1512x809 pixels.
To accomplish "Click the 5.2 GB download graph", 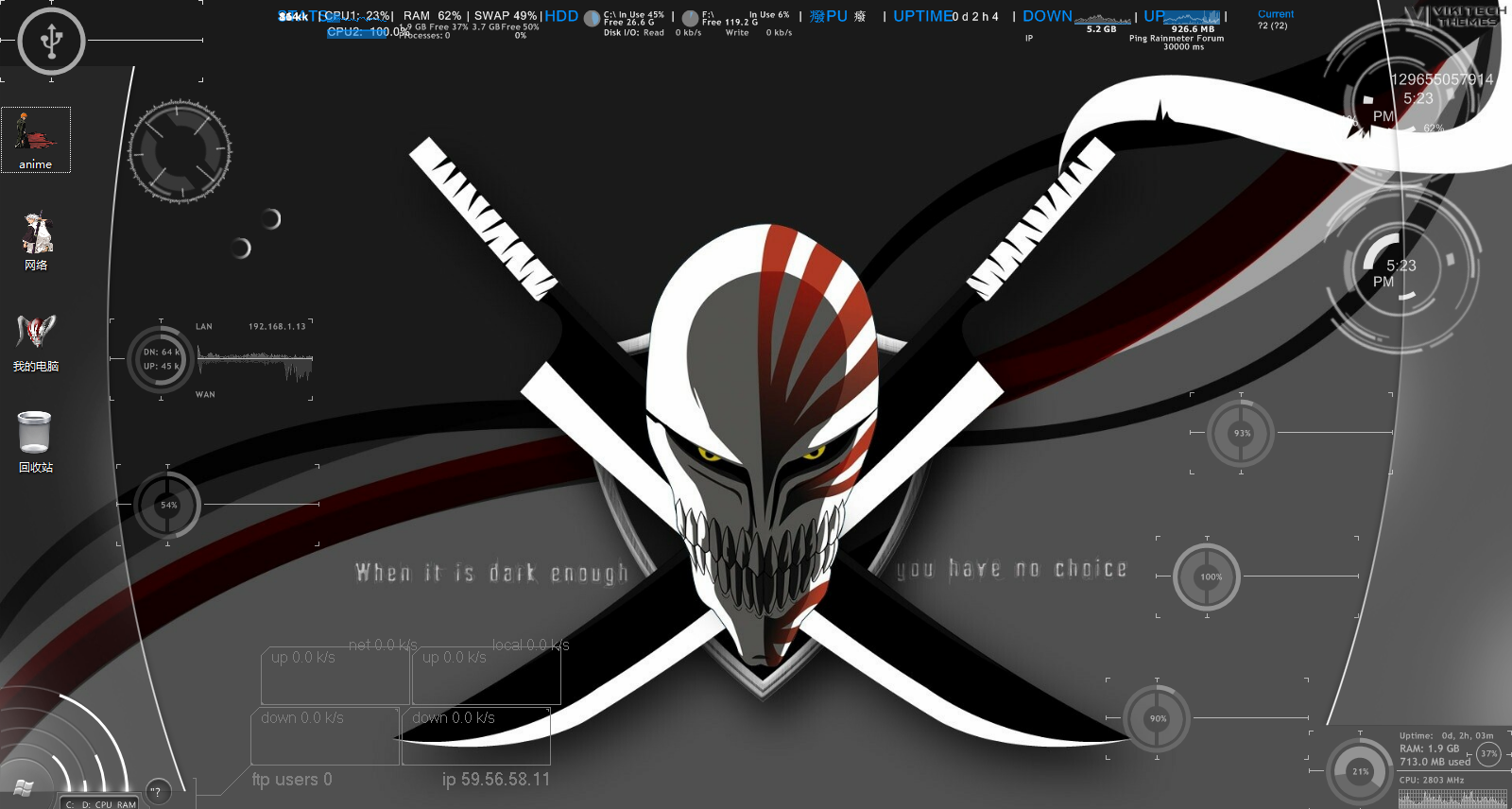I will [x=1102, y=20].
